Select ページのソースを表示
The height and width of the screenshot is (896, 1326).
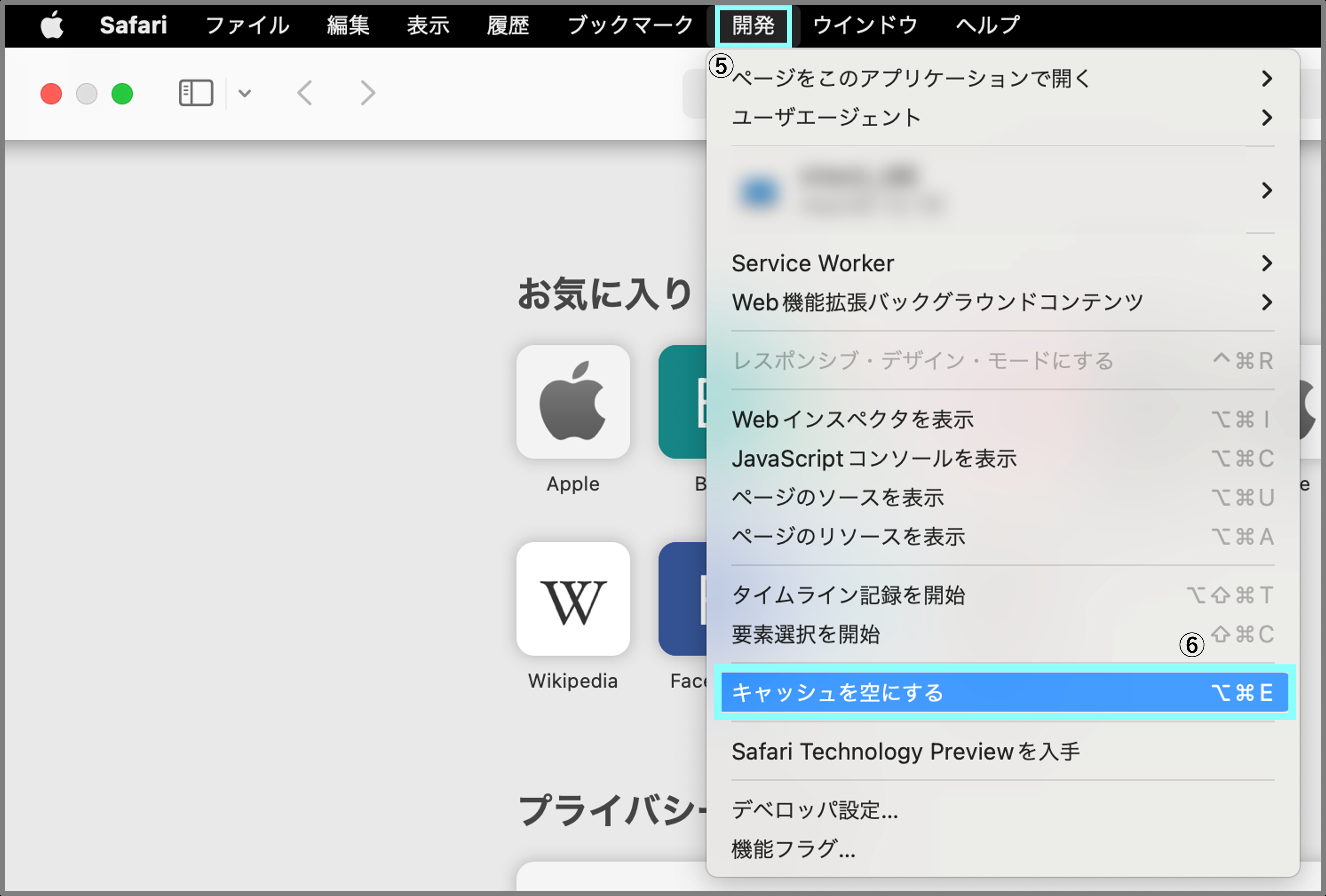(x=1003, y=497)
